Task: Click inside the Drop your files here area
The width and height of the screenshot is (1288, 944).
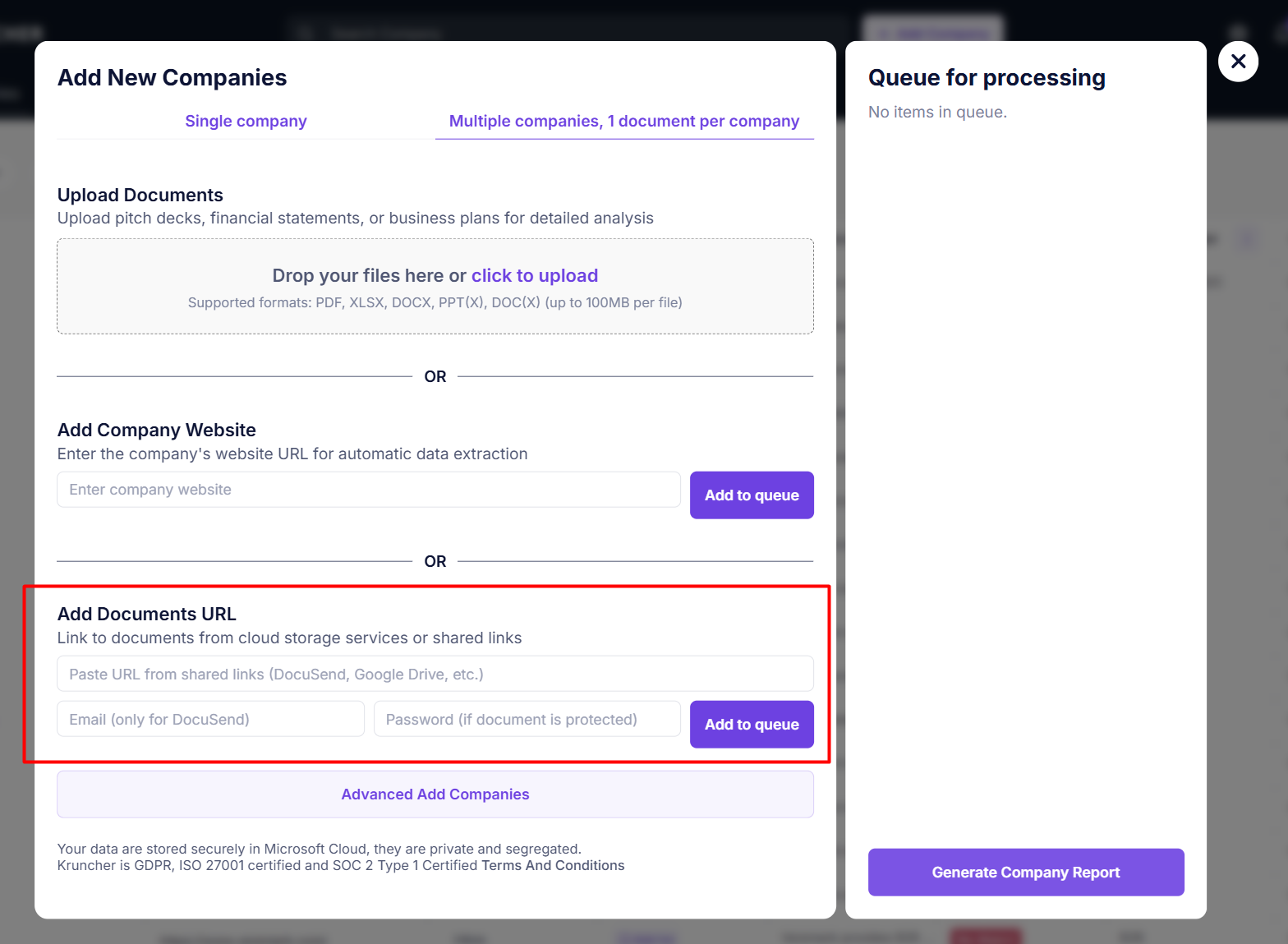Action: pyautogui.click(x=435, y=286)
